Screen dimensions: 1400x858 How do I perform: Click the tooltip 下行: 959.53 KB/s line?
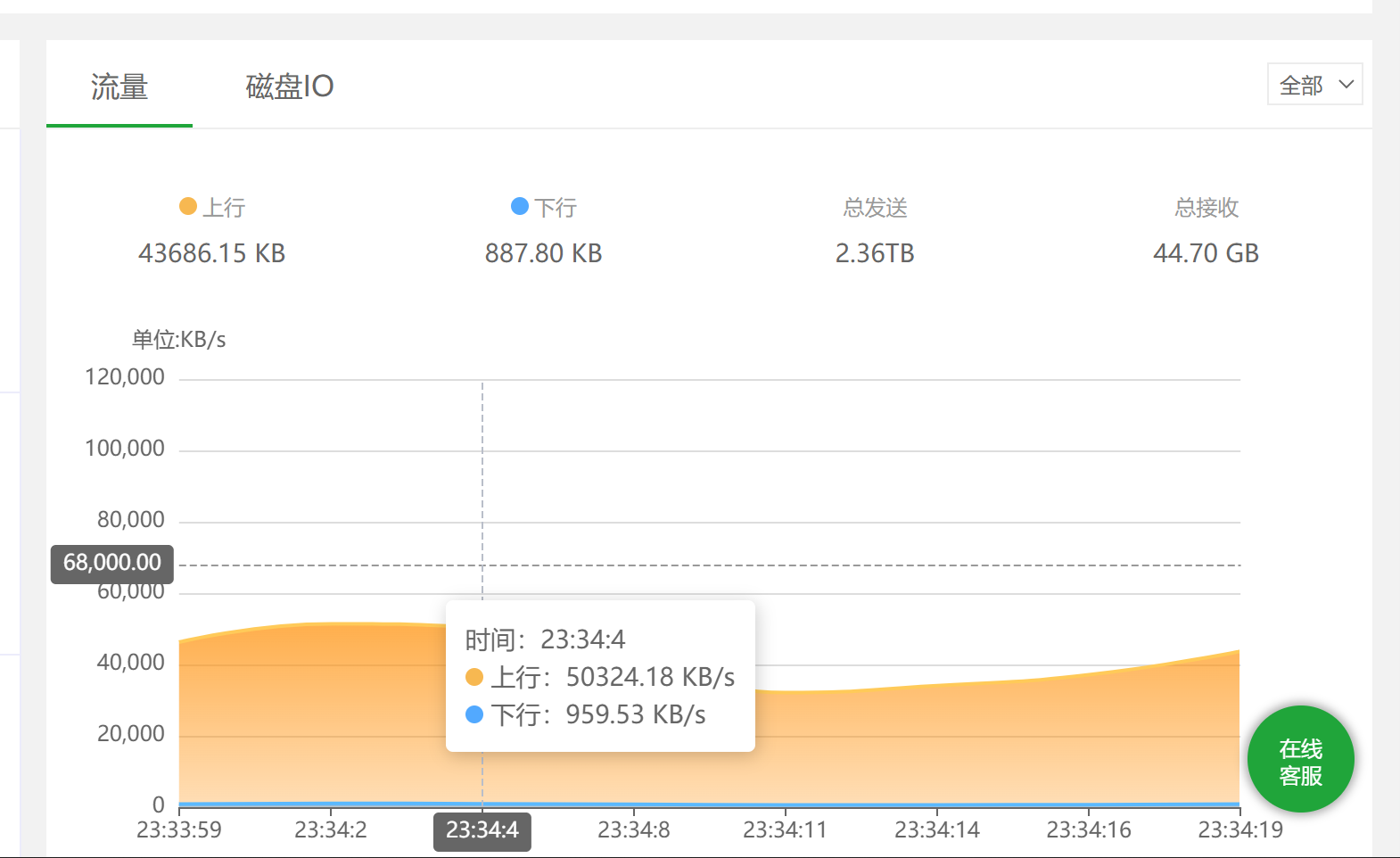pyautogui.click(x=586, y=715)
